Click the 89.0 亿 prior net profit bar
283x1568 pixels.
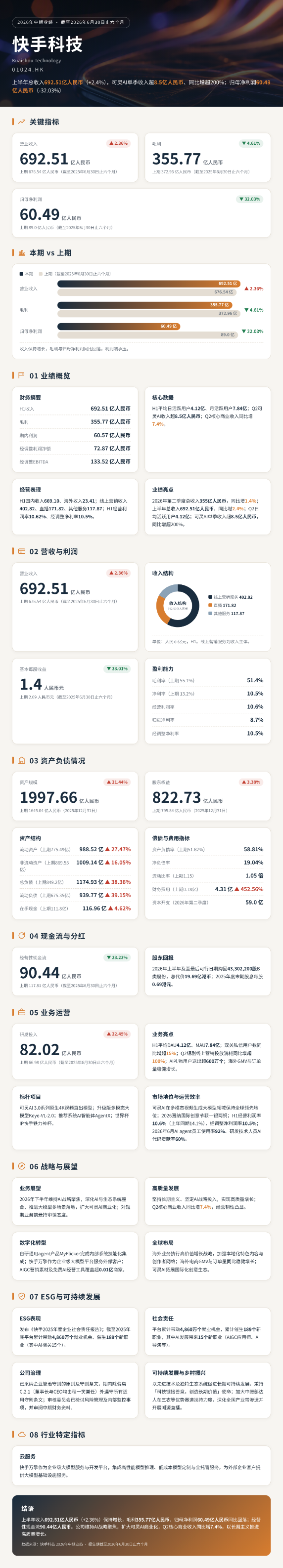pyautogui.click(x=147, y=335)
